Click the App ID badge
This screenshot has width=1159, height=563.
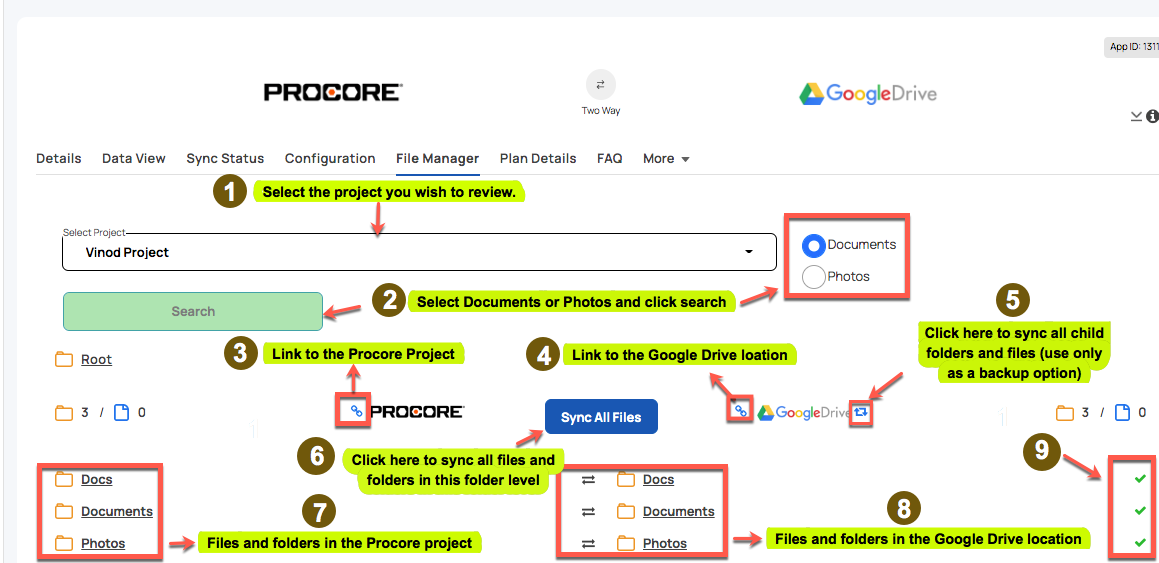coord(1132,47)
